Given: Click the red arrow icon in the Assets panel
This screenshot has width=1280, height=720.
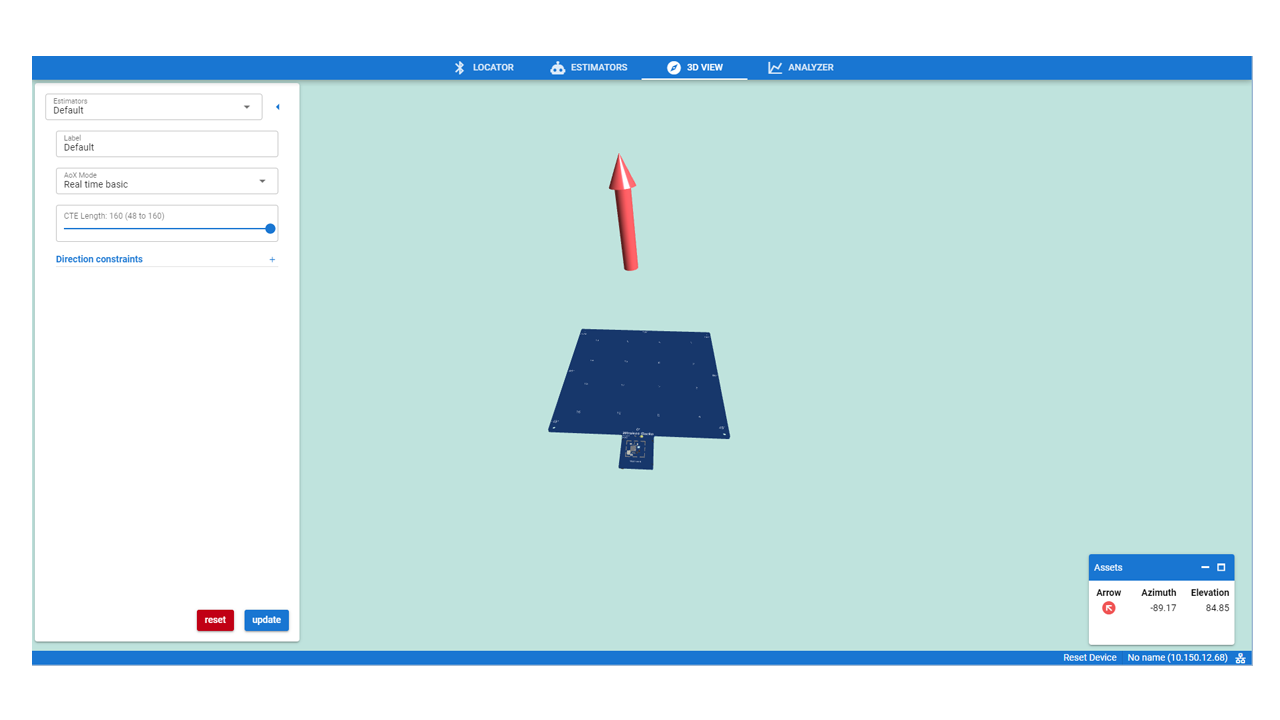Looking at the screenshot, I should [1108, 607].
